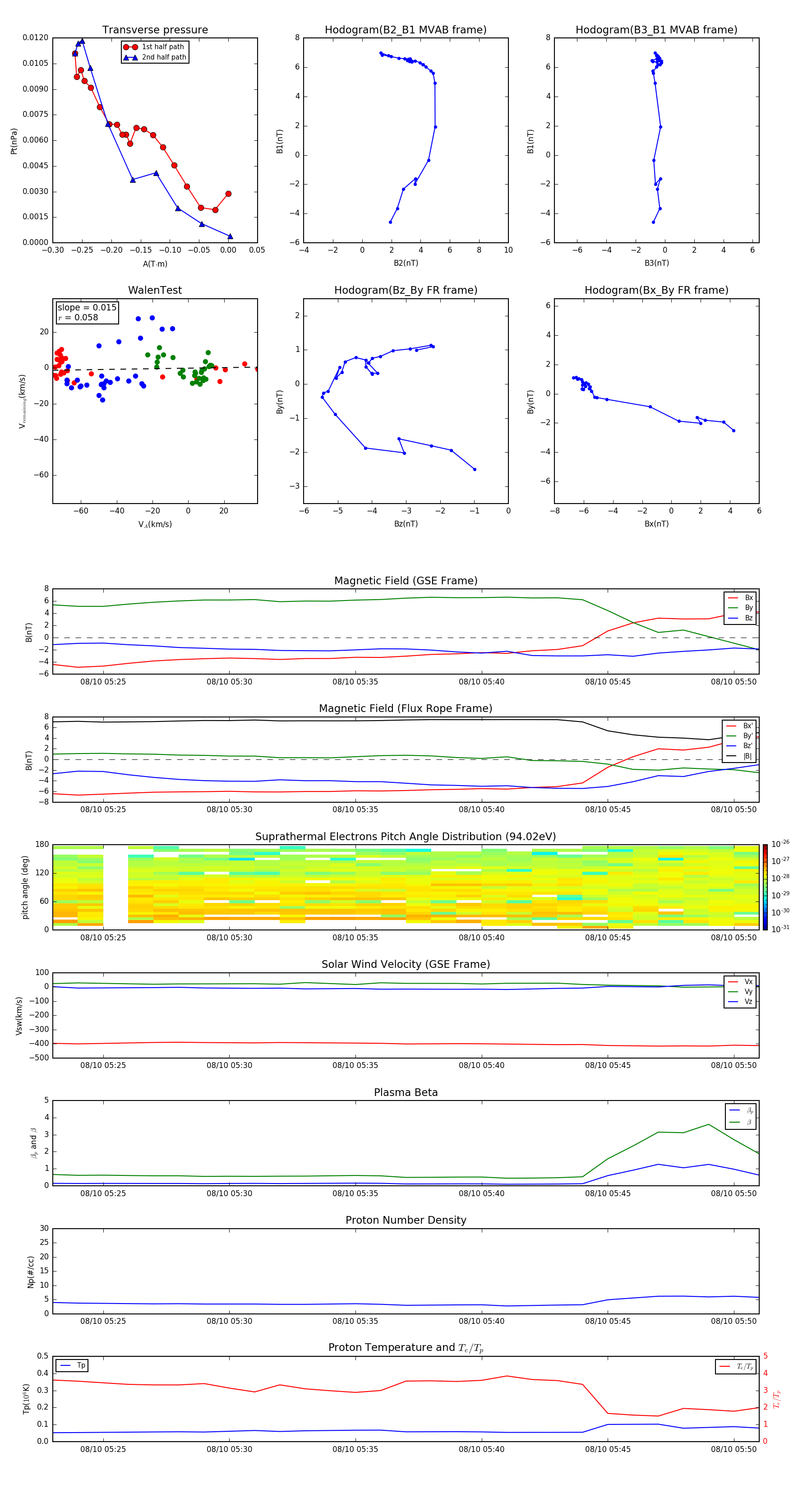Click the 'A(T·m)' x-axis label

pos(155,264)
